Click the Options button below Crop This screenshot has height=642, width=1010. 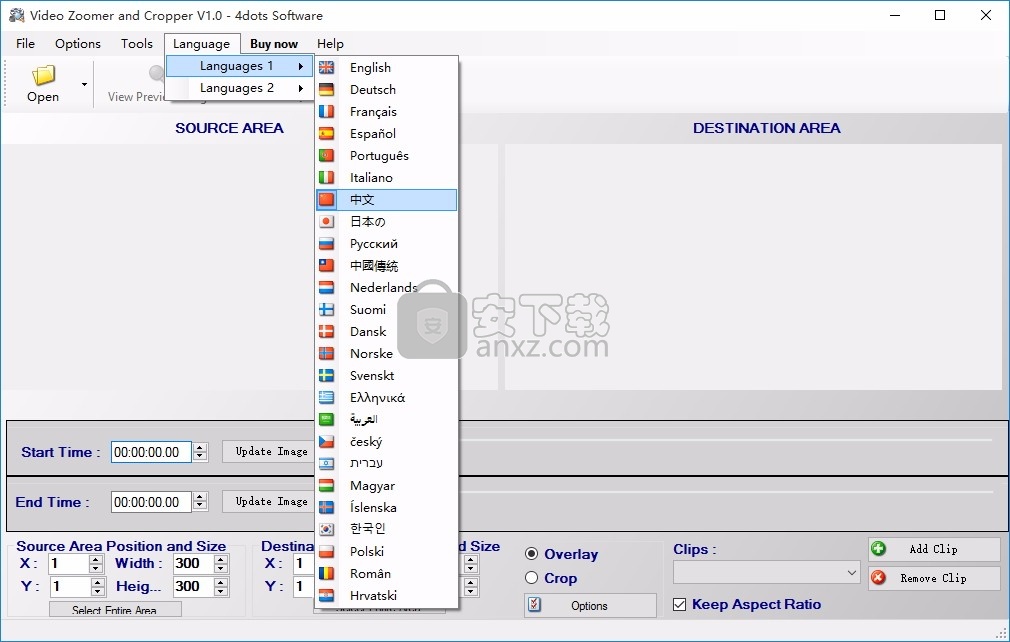pos(590,605)
